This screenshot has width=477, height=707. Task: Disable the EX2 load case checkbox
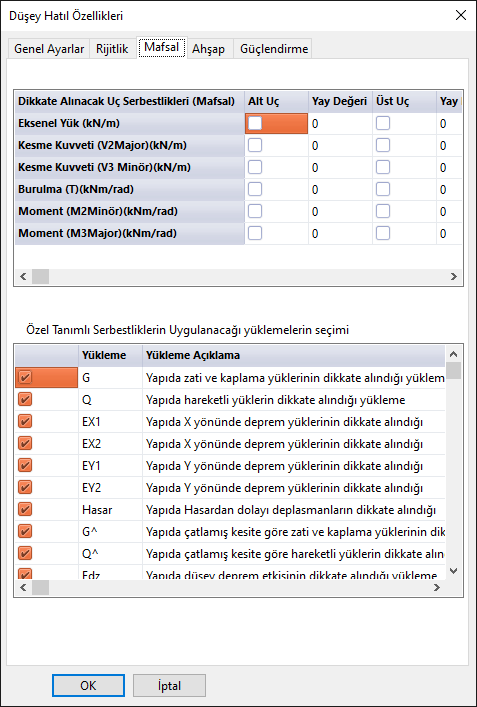coord(25,444)
